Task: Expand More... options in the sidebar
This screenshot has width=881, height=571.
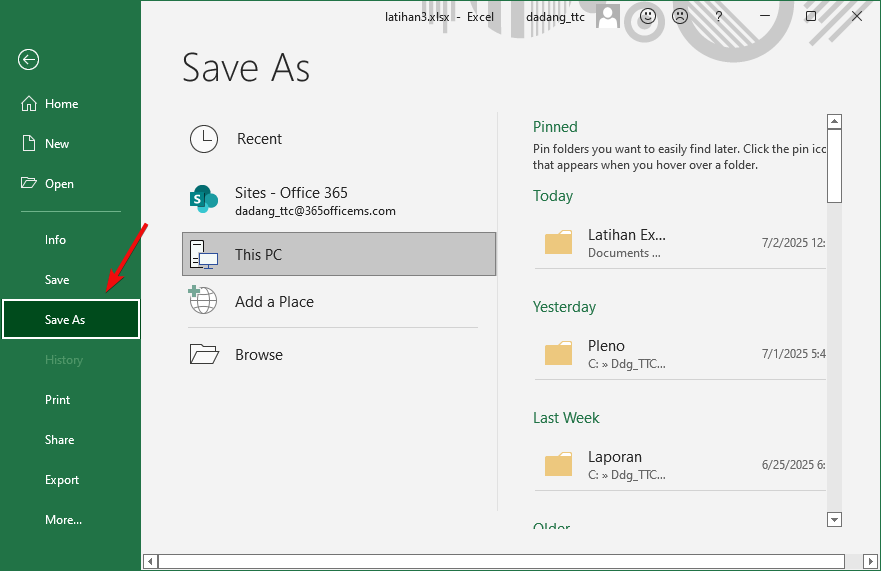Action: pyautogui.click(x=70, y=519)
